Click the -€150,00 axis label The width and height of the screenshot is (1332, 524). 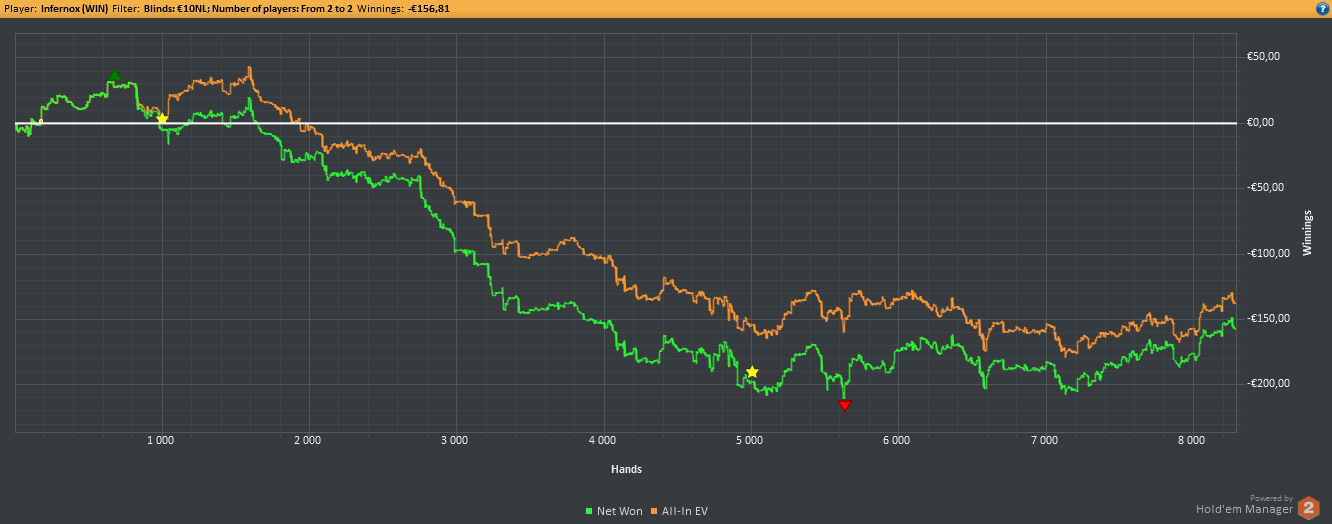pyautogui.click(x=1266, y=318)
